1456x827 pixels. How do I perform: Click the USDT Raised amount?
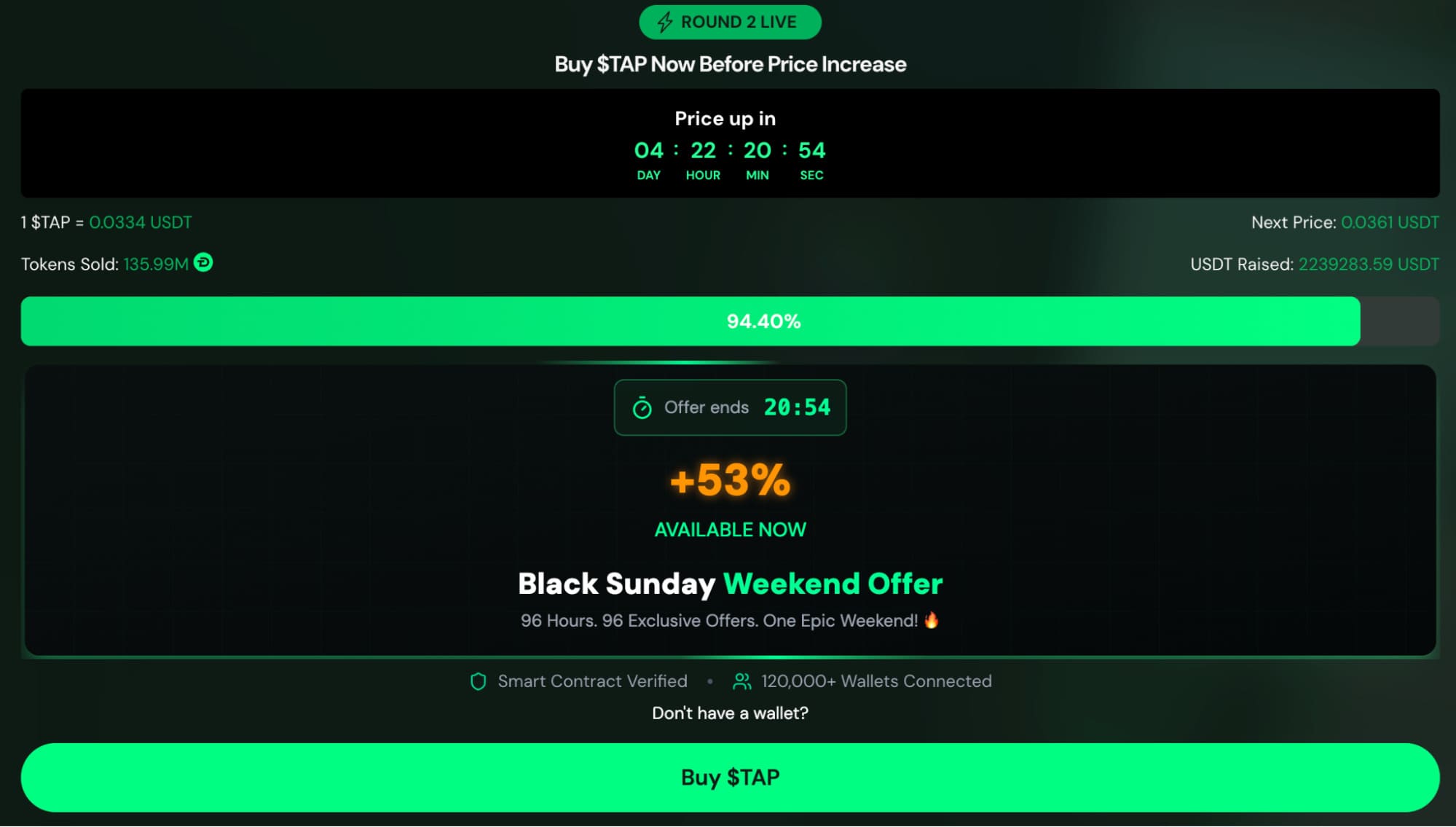click(1369, 264)
